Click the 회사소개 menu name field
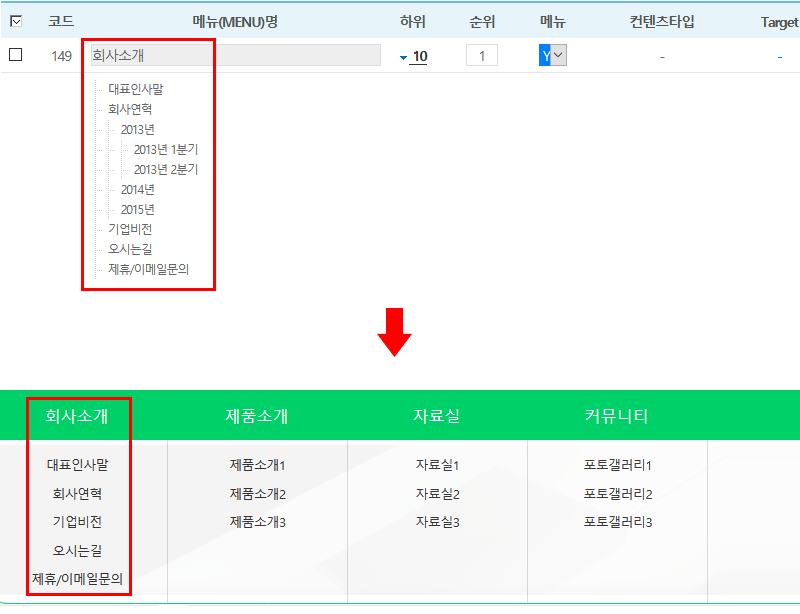The height and width of the screenshot is (614, 800). click(235, 56)
